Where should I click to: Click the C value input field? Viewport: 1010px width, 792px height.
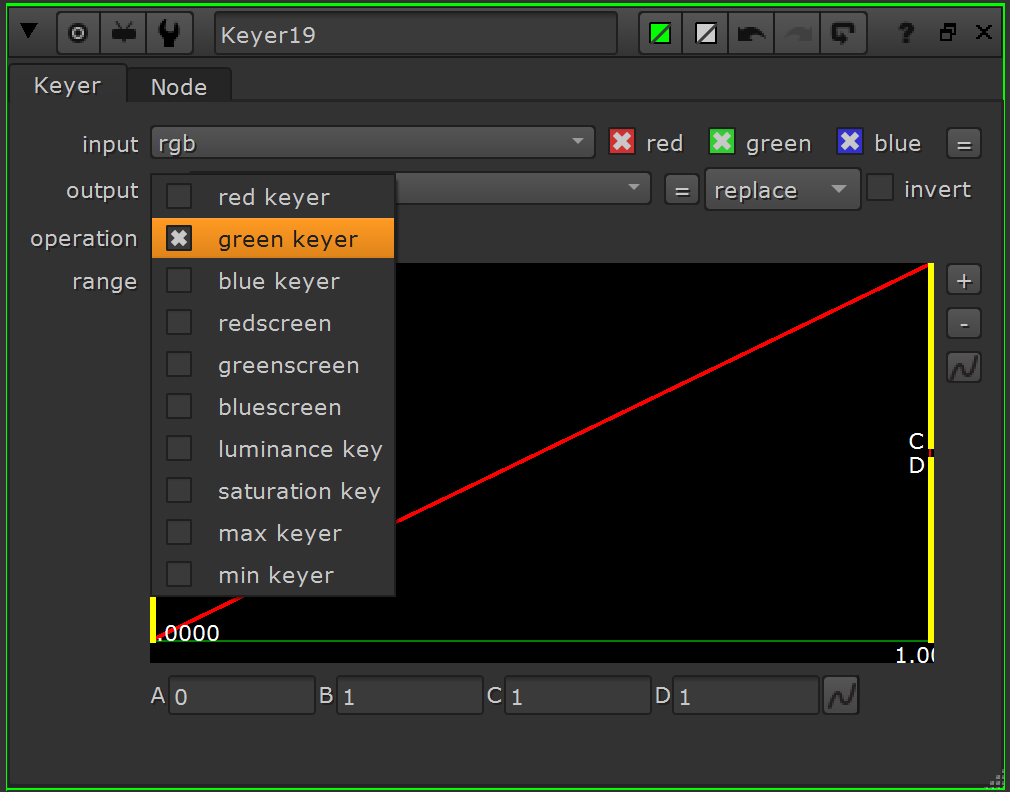578,695
